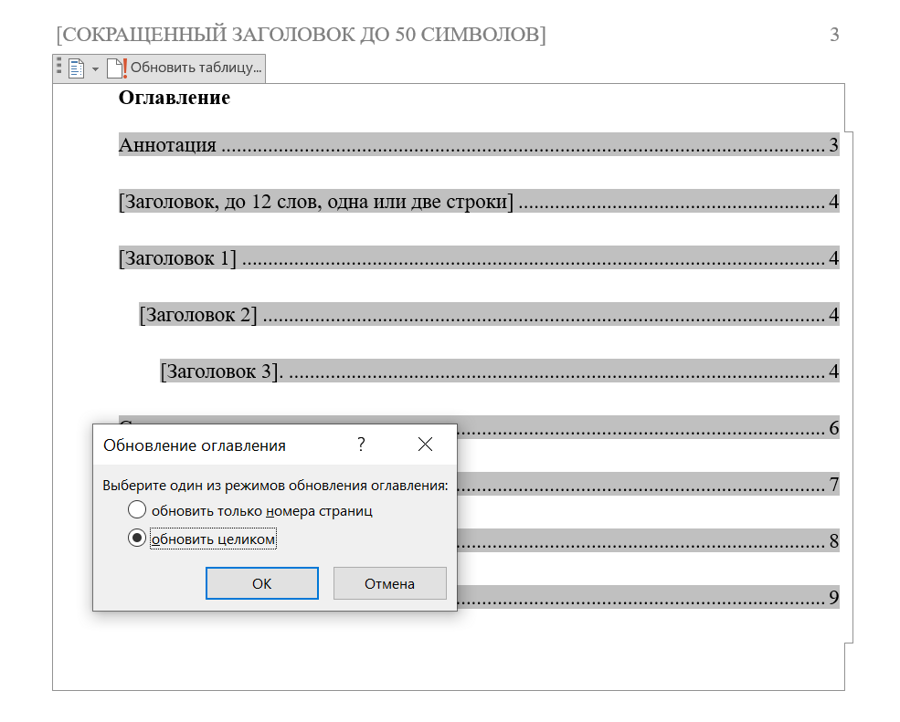Click the dialog title "Обновление оглавления"
900x722 pixels.
point(194,445)
